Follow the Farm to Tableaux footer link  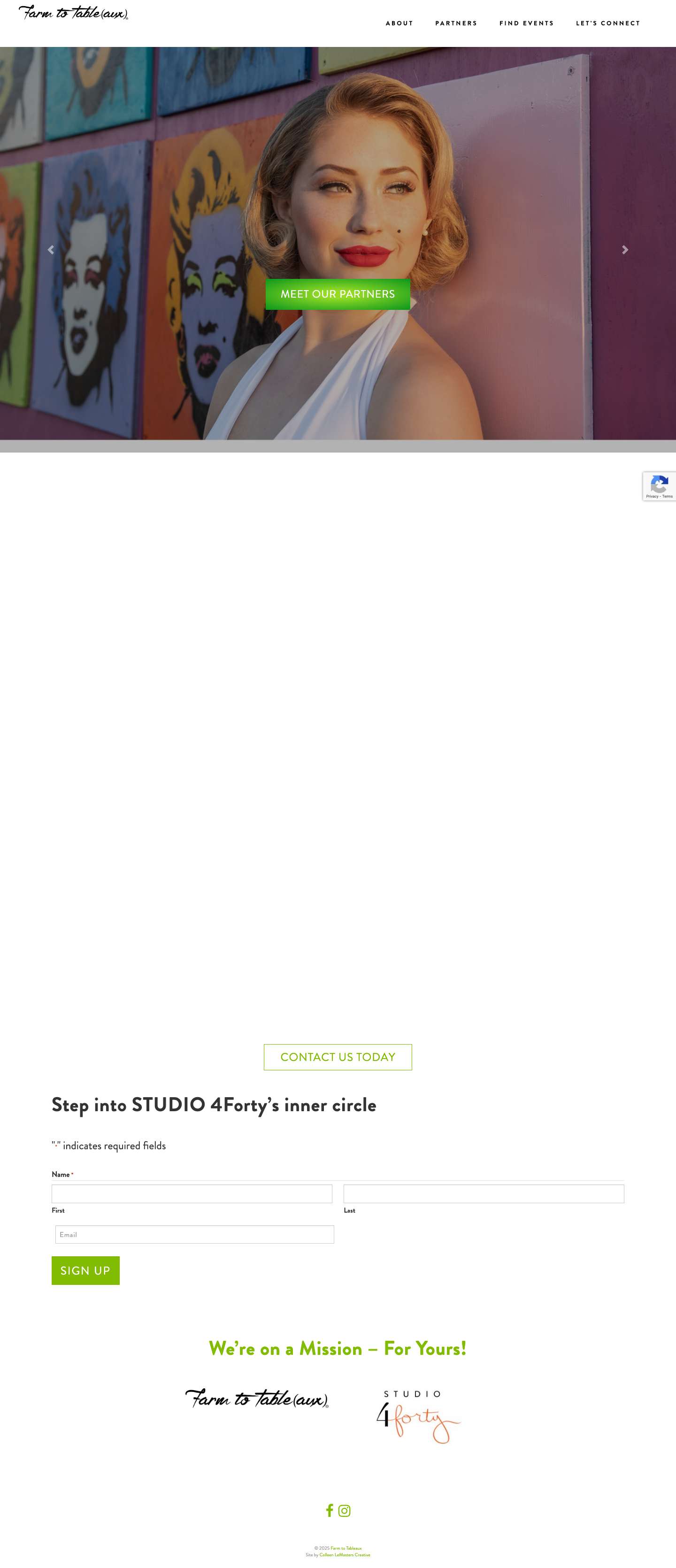coord(346,1548)
